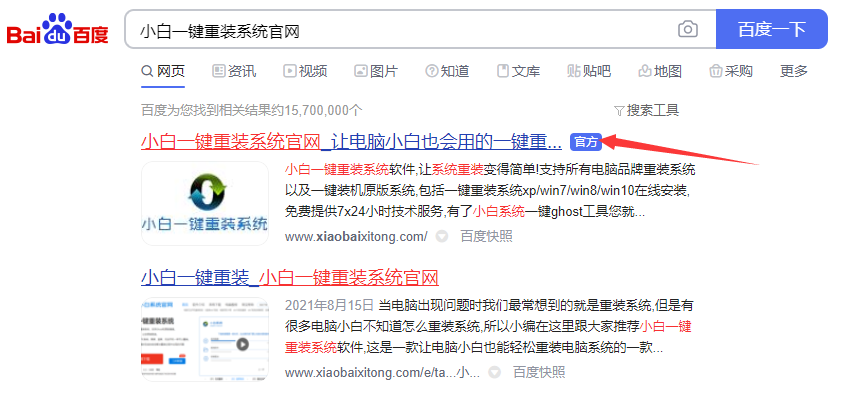The width and height of the screenshot is (844, 393).
Task: Expand dropdown arrow beside first result URL
Action: (442, 236)
